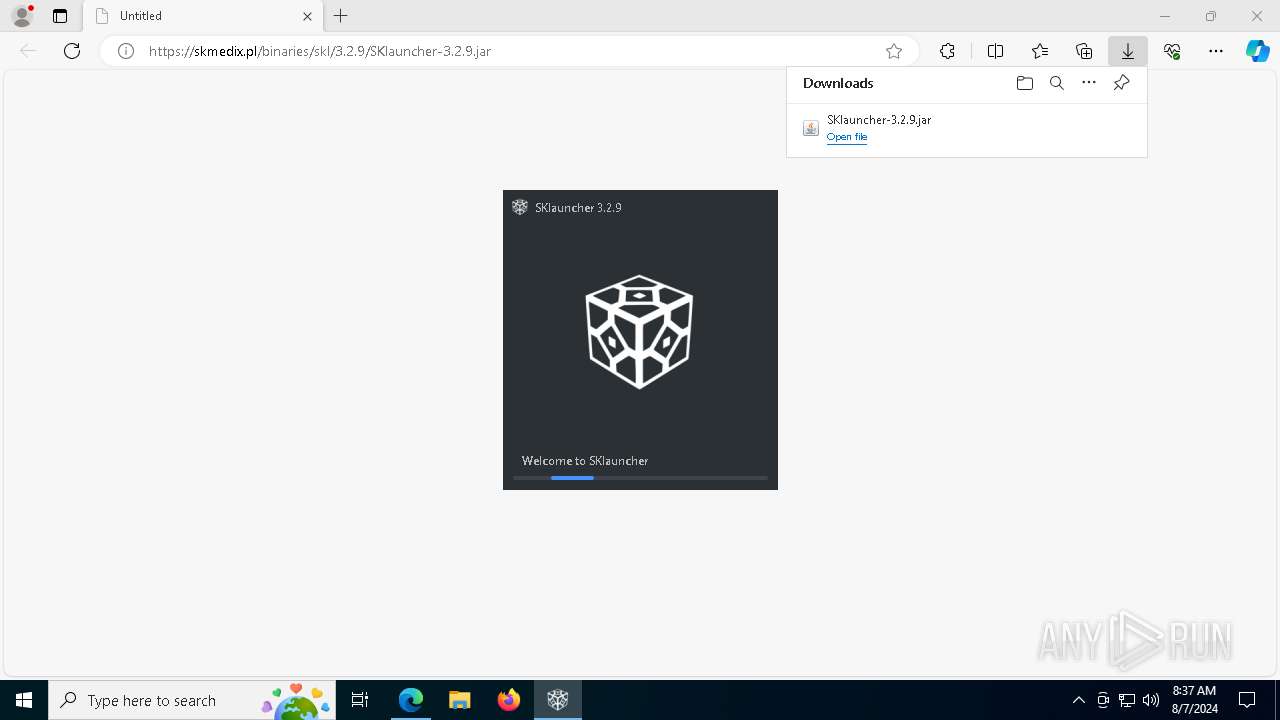Open a new tab with plus button

341,16
